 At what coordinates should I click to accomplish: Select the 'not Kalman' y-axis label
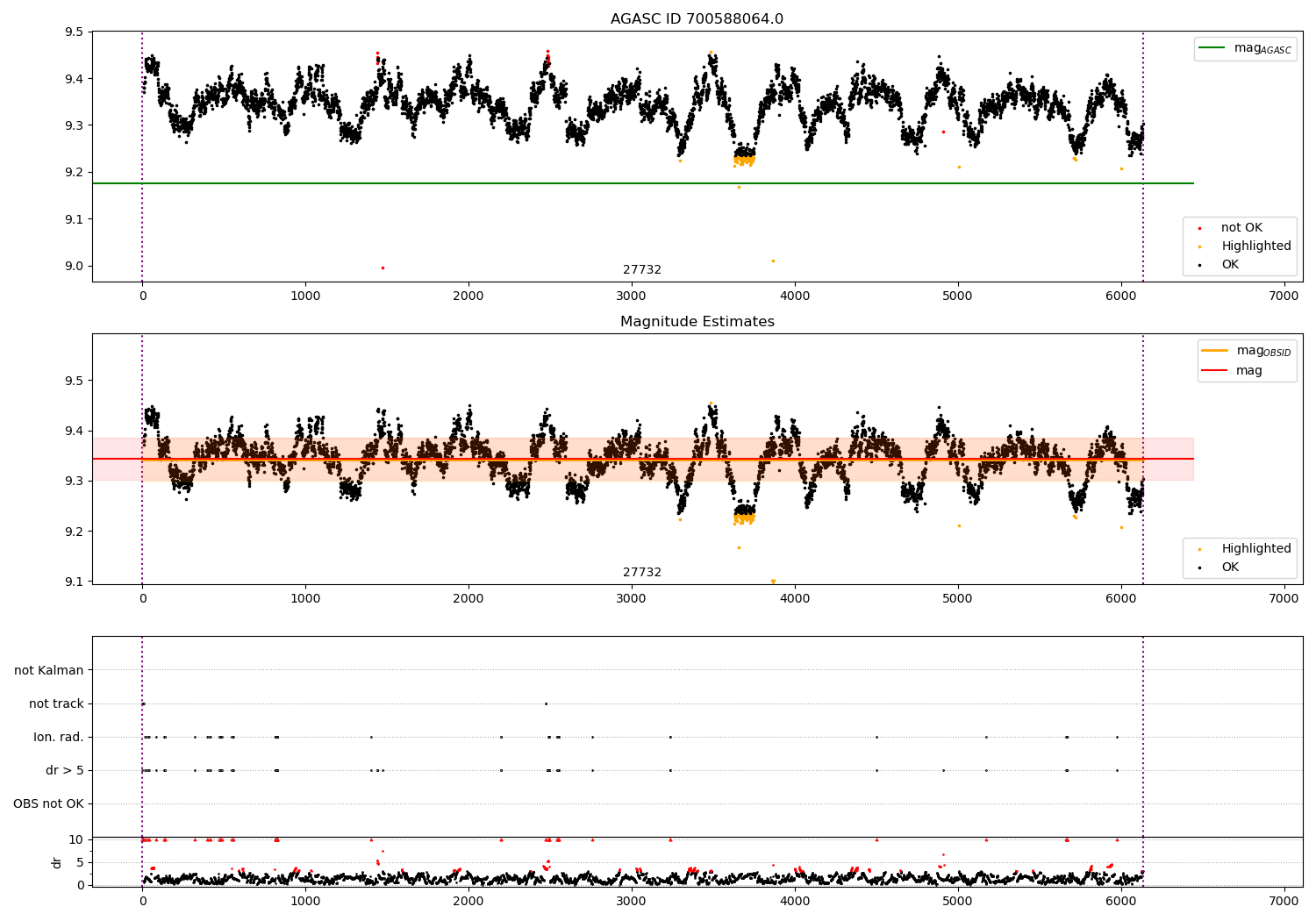[49, 670]
